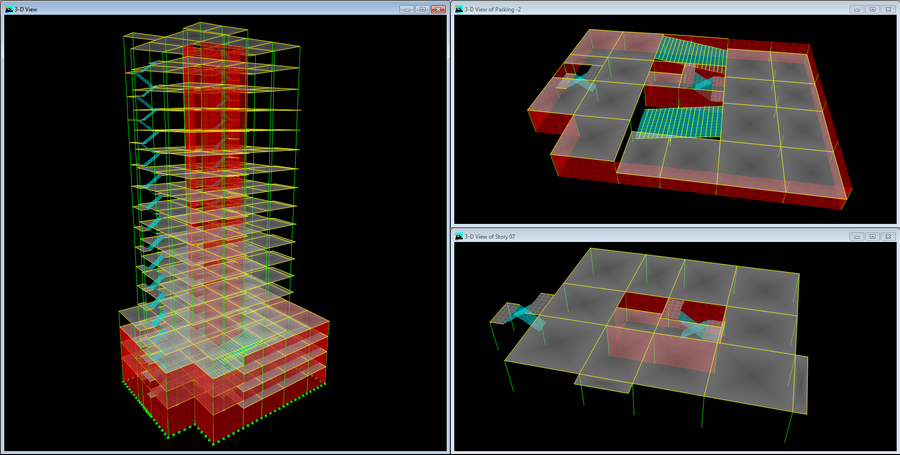Maximize the Story 07 view window
Viewport: 900px width, 455px height.
coord(872,237)
